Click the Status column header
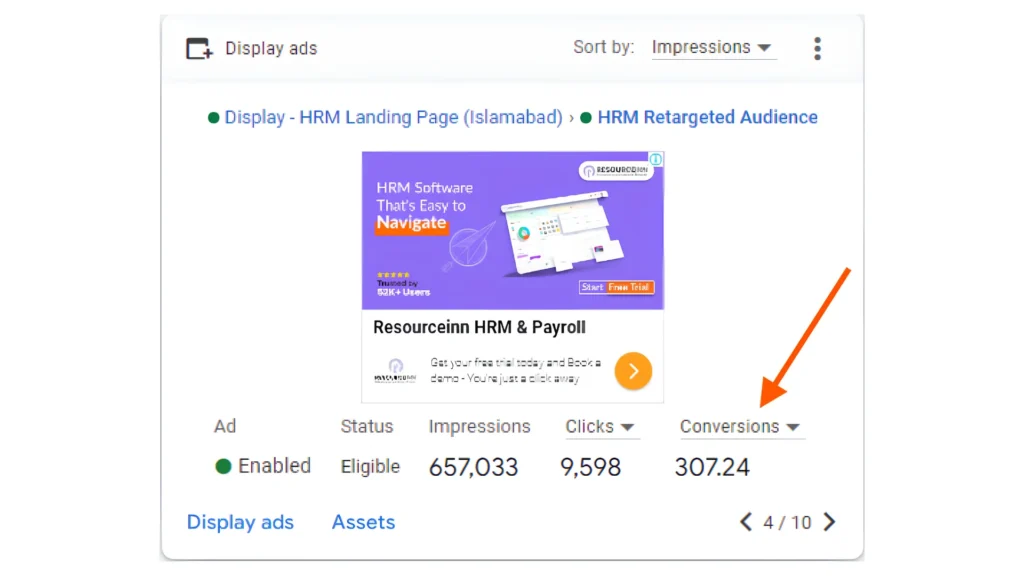Image resolution: width=1024 pixels, height=576 pixels. pyautogui.click(x=366, y=426)
